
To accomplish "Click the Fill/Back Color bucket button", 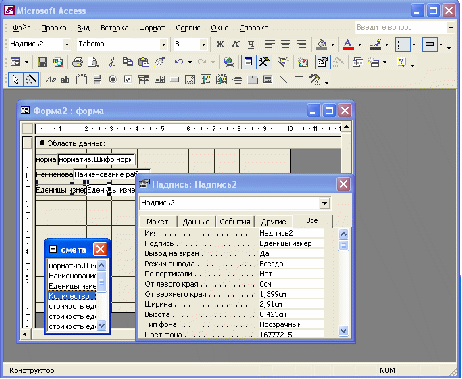I will [x=321, y=44].
